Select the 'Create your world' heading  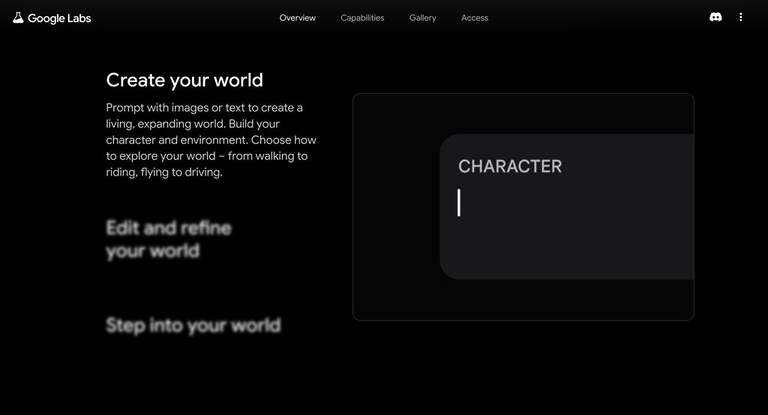coord(185,80)
